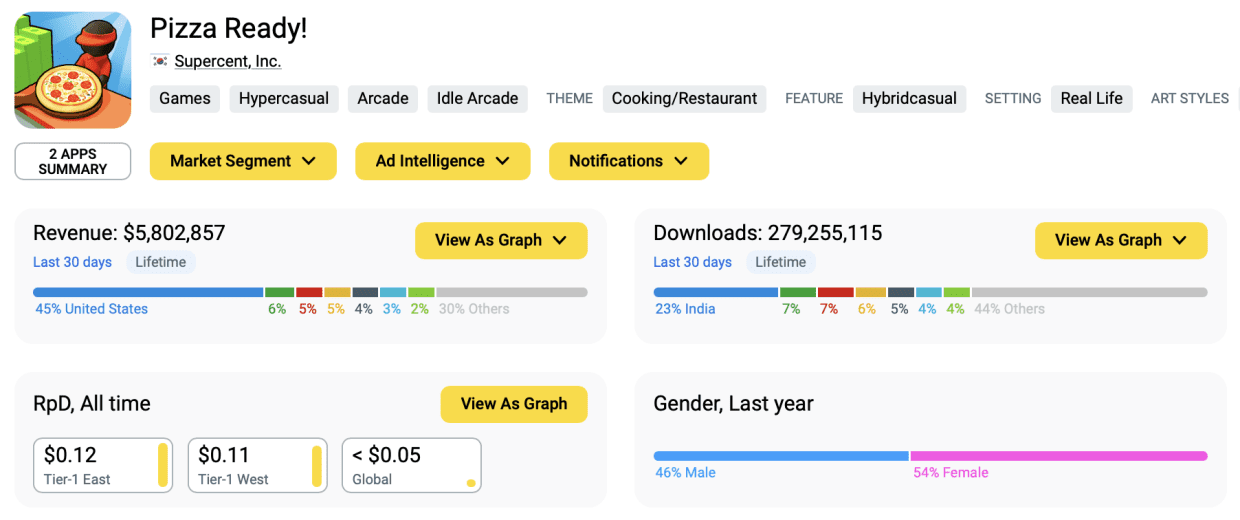Click the South Korea flag icon
The height and width of the screenshot is (520, 1240).
coord(159,61)
